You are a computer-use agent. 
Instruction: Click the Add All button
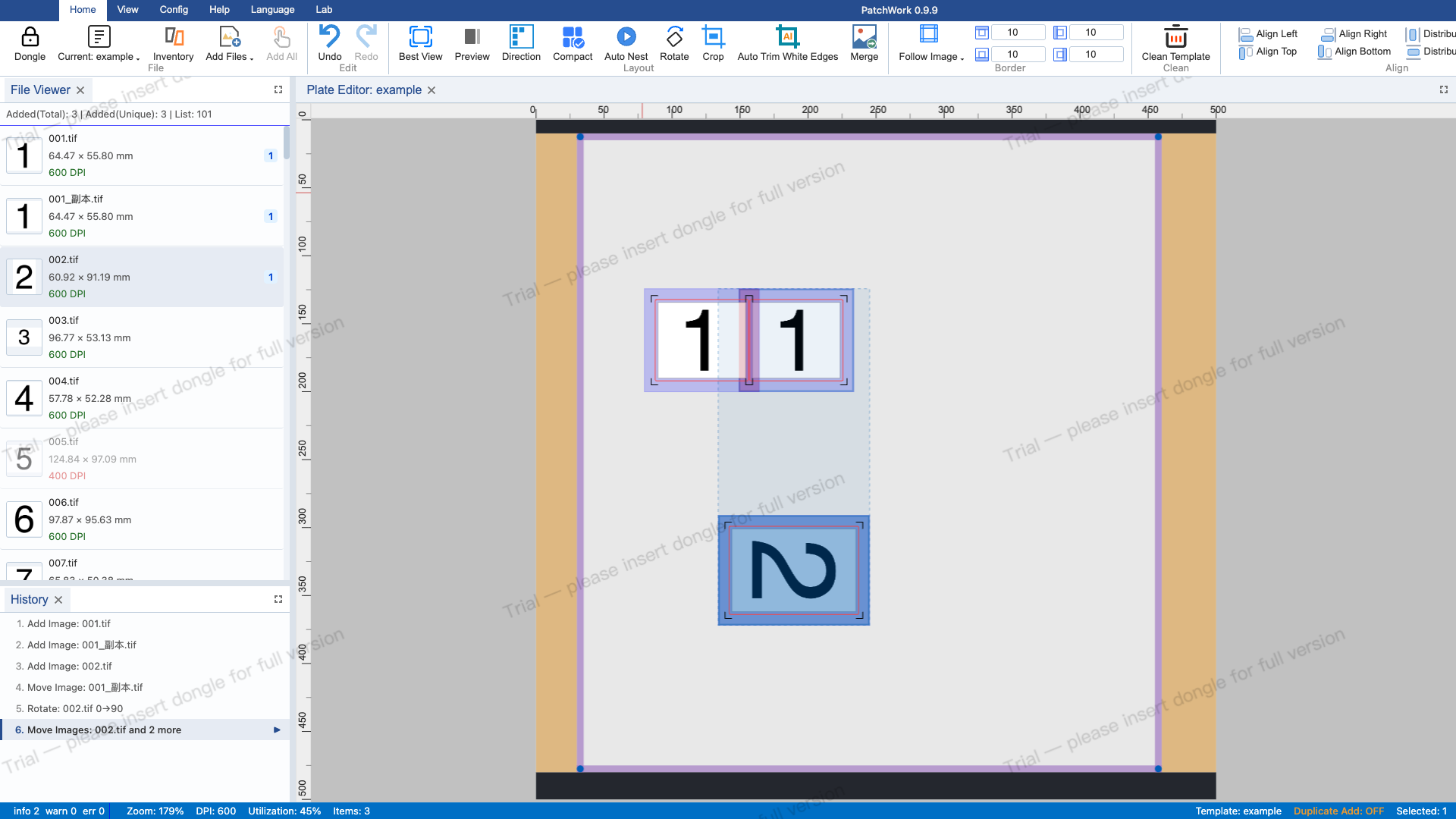pyautogui.click(x=281, y=44)
